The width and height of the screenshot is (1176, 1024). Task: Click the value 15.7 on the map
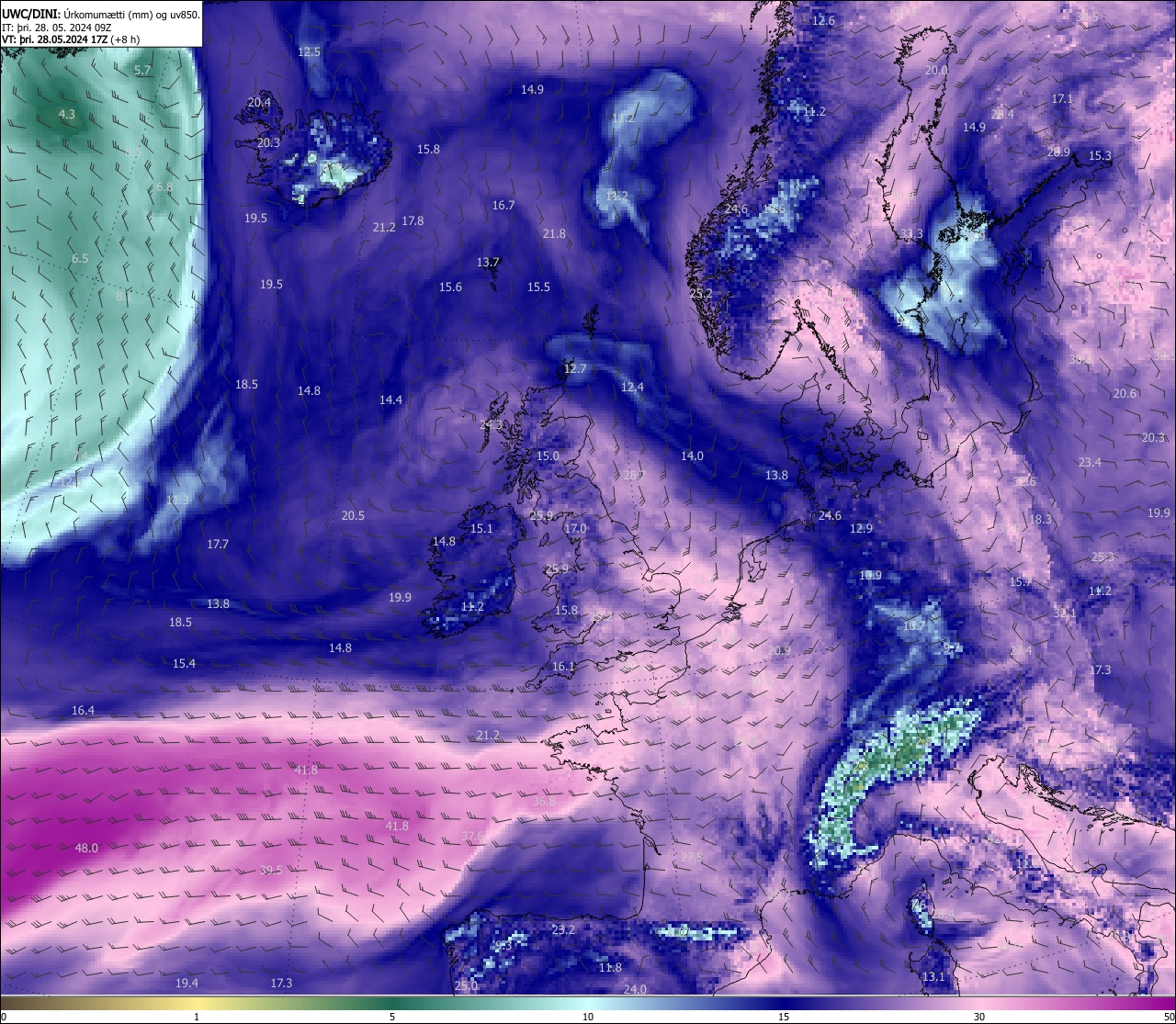pos(1021,581)
